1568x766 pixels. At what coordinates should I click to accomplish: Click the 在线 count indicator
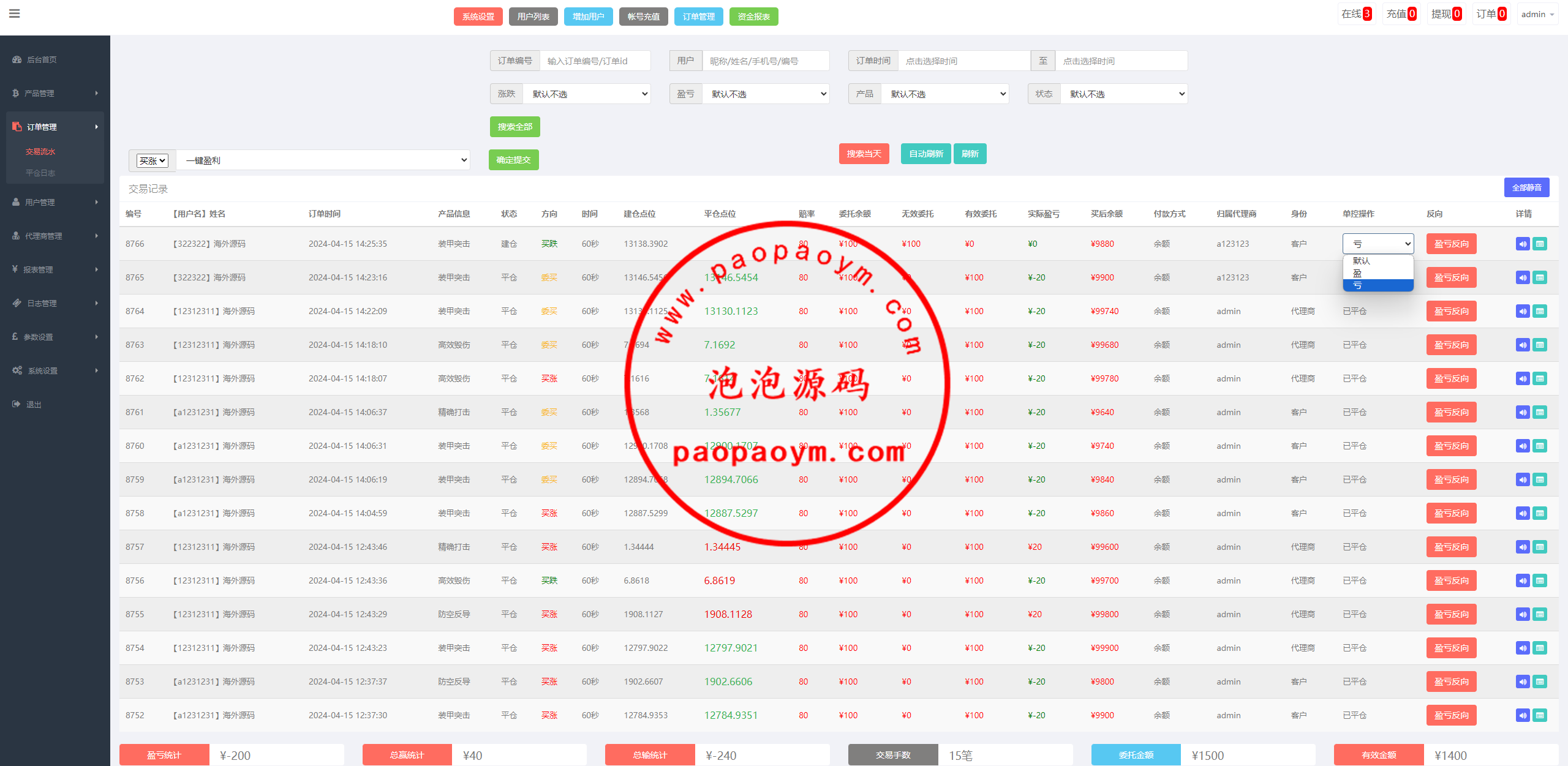click(1357, 14)
